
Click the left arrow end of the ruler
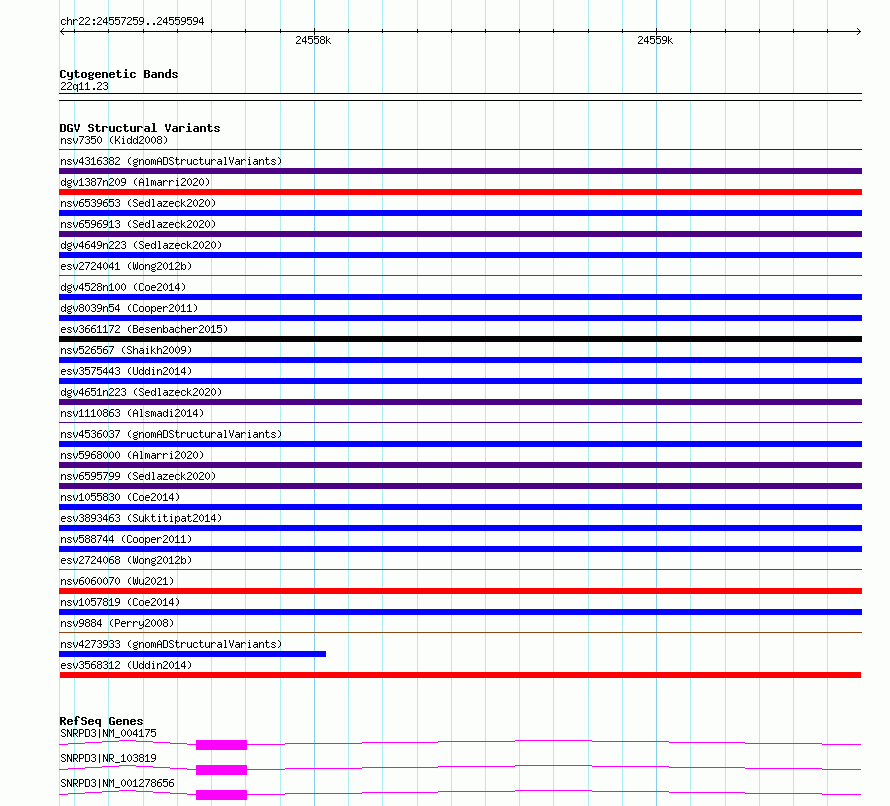(x=62, y=32)
